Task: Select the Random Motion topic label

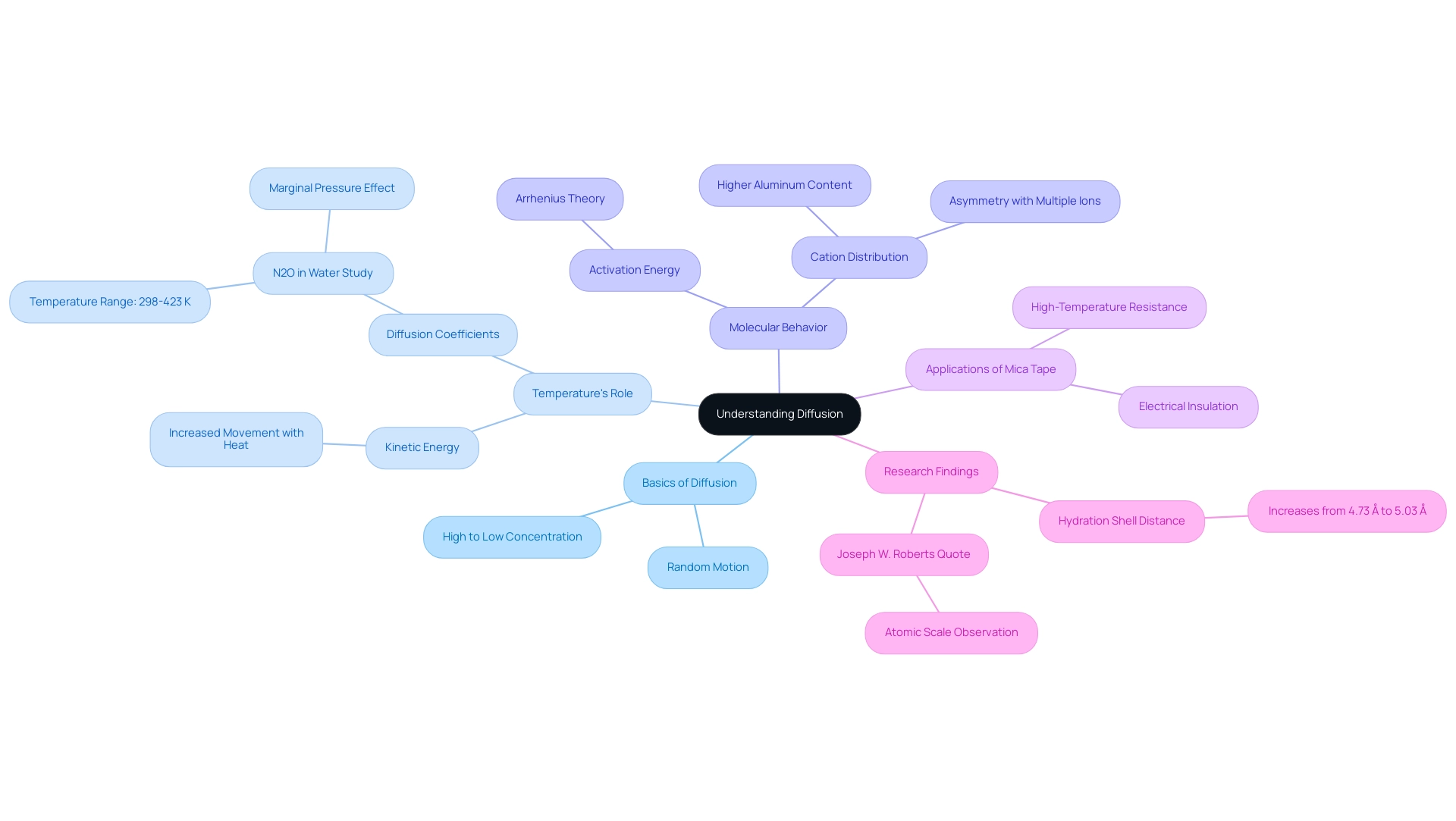Action: click(707, 566)
